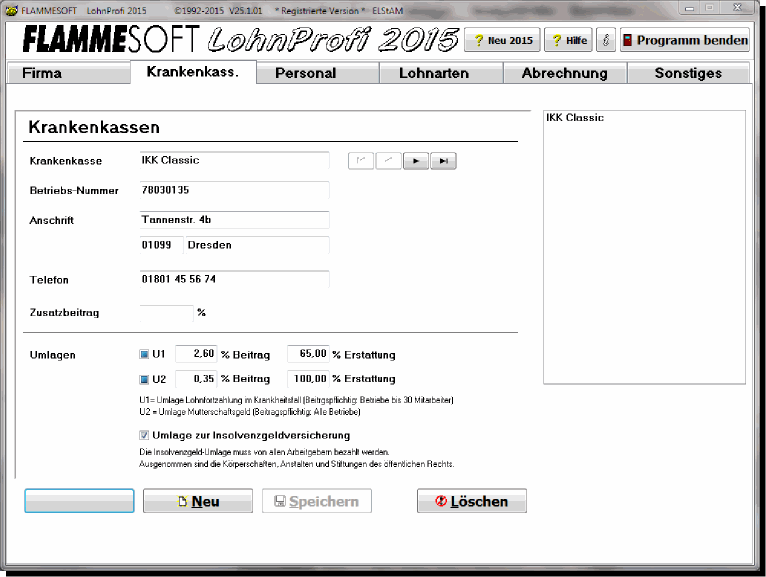
Task: Click the Löschen button
Action: (x=472, y=501)
